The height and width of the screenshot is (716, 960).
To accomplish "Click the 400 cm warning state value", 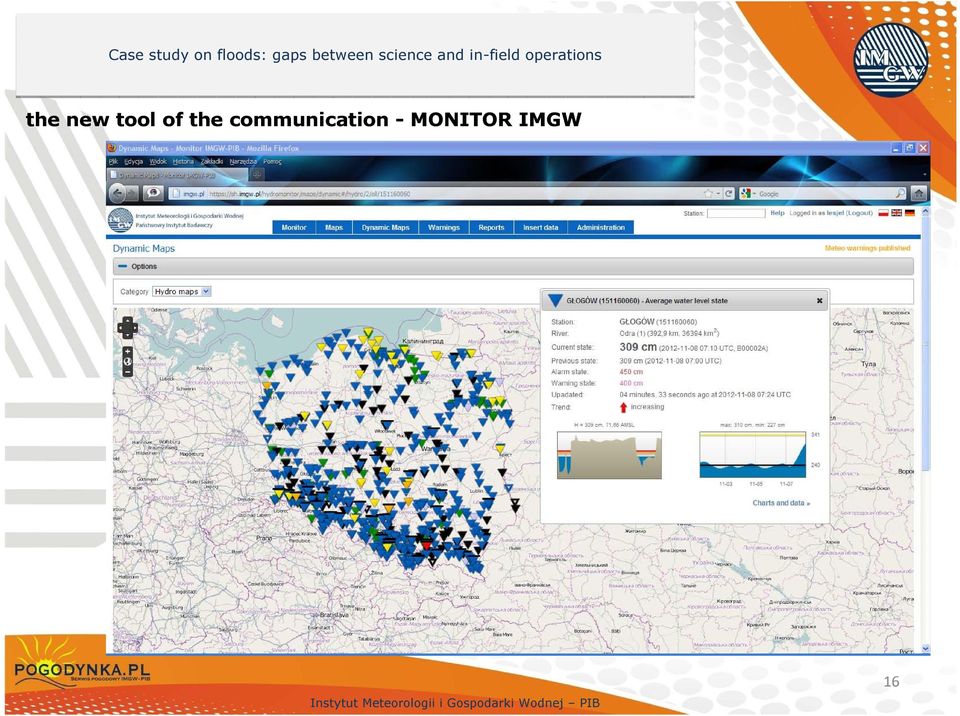I will coord(631,383).
